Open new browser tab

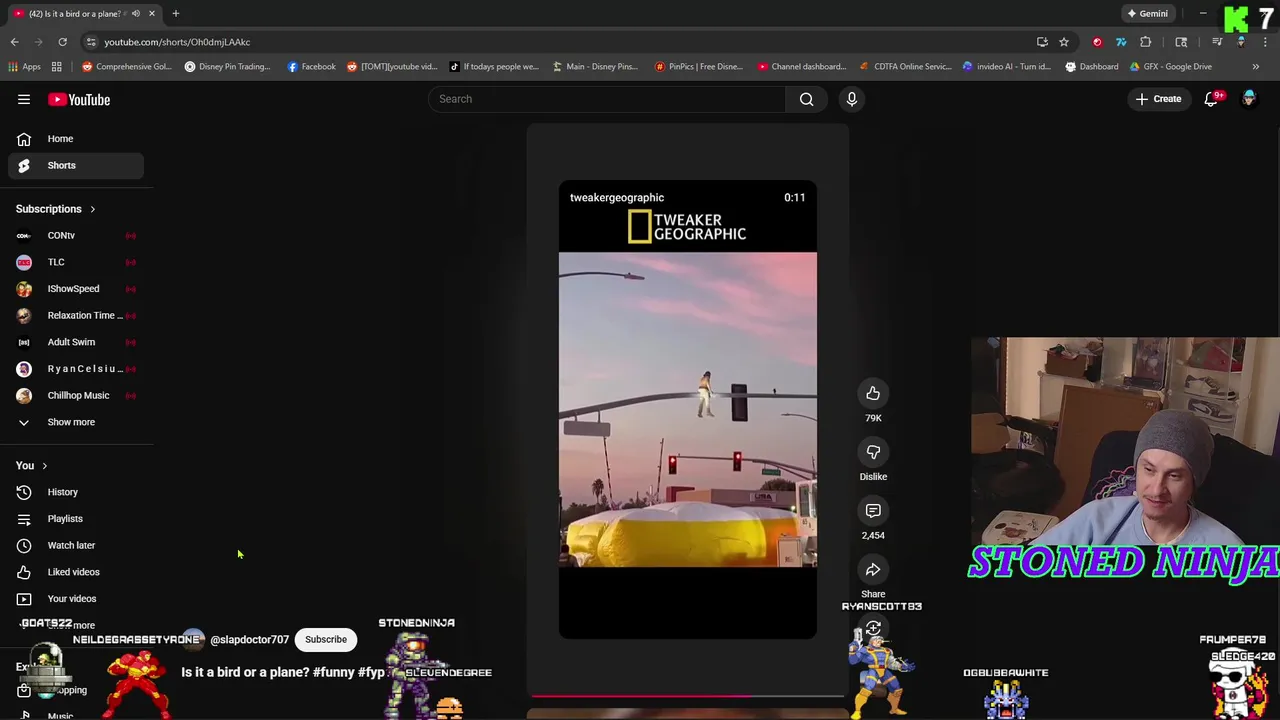click(175, 14)
